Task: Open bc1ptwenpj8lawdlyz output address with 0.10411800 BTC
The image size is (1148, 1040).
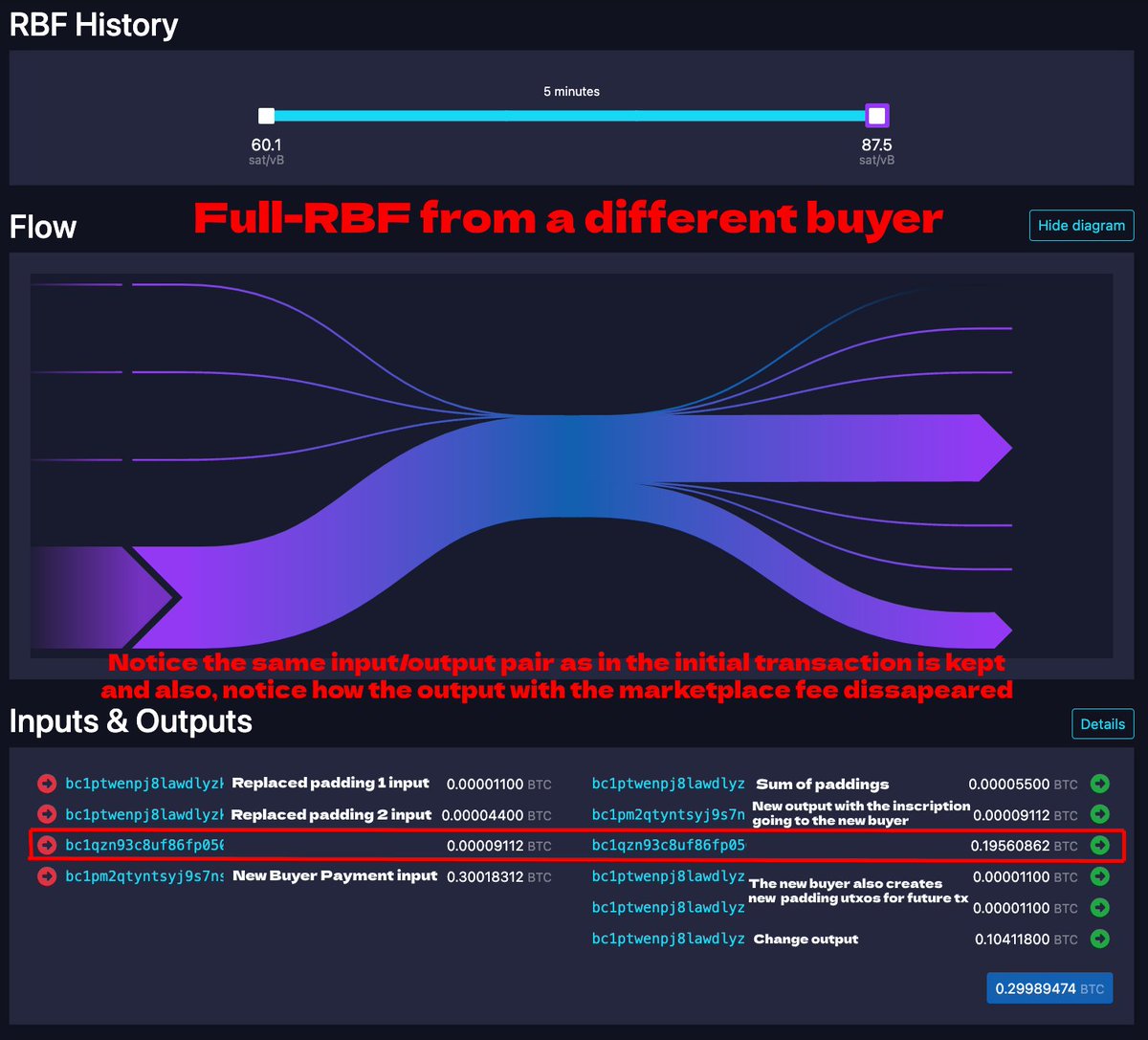Action: [669, 939]
